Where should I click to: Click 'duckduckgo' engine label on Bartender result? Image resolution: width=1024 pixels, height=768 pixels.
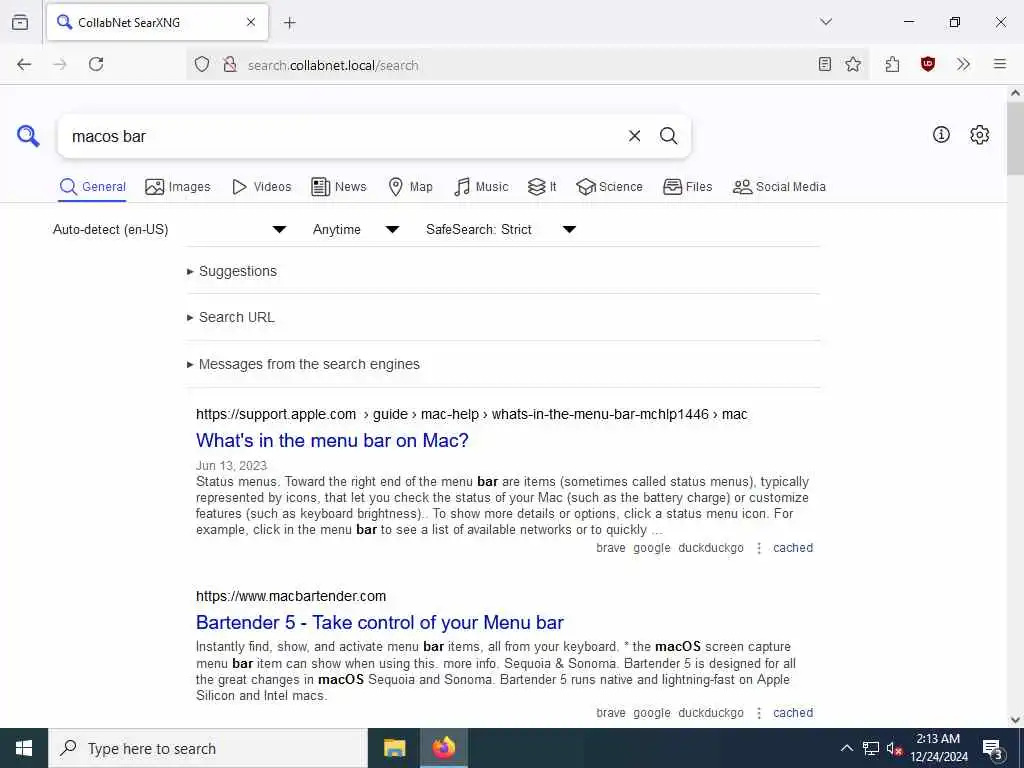[711, 713]
